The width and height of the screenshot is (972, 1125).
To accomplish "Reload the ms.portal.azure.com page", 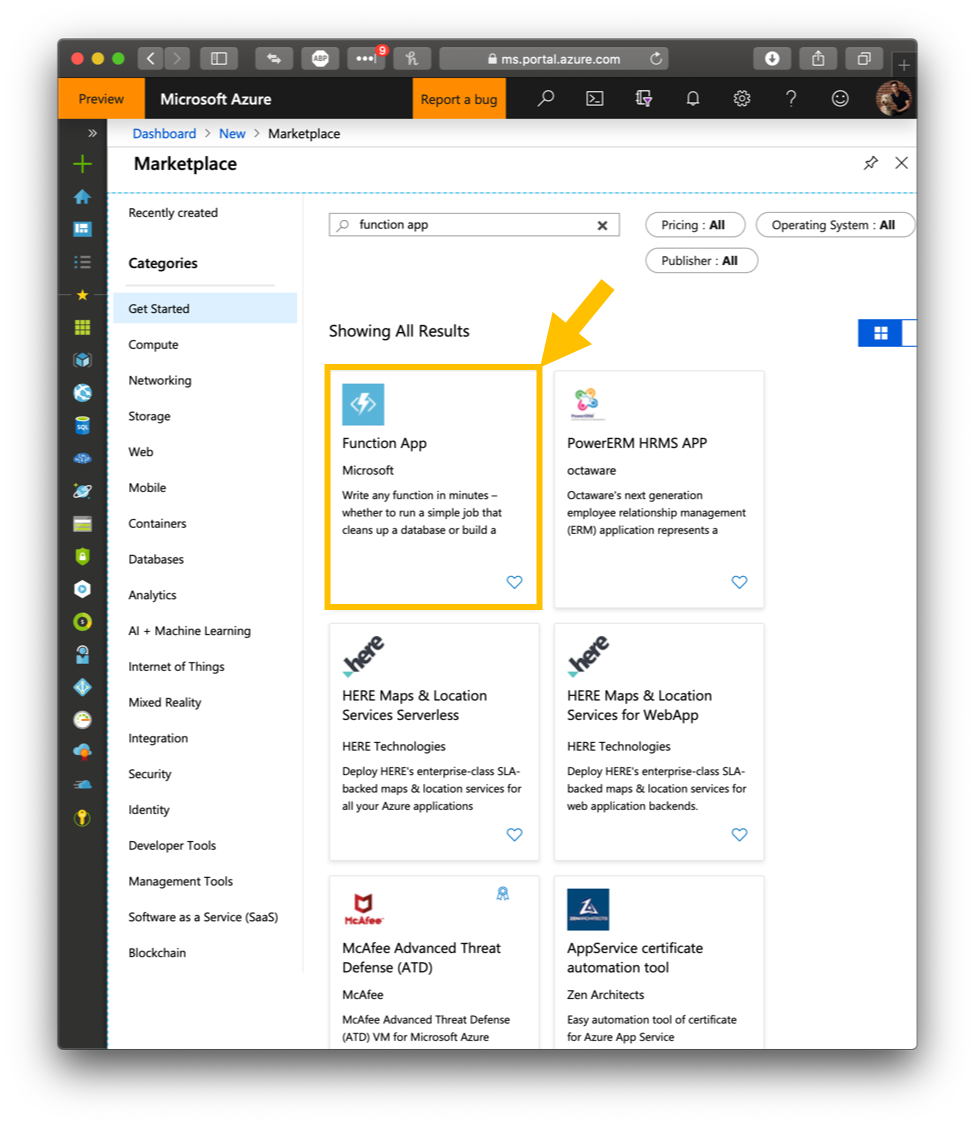I will [656, 59].
